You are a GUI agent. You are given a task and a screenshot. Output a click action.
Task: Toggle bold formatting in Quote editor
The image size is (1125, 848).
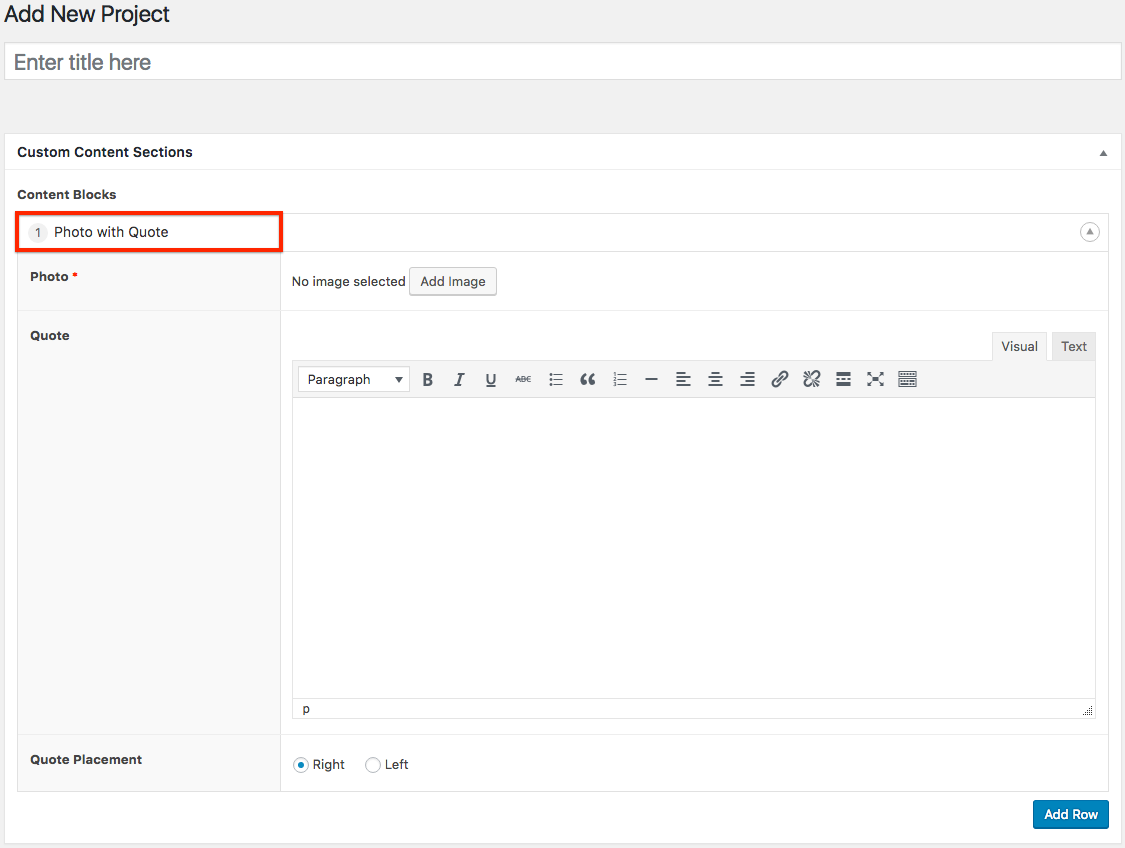[x=428, y=380]
